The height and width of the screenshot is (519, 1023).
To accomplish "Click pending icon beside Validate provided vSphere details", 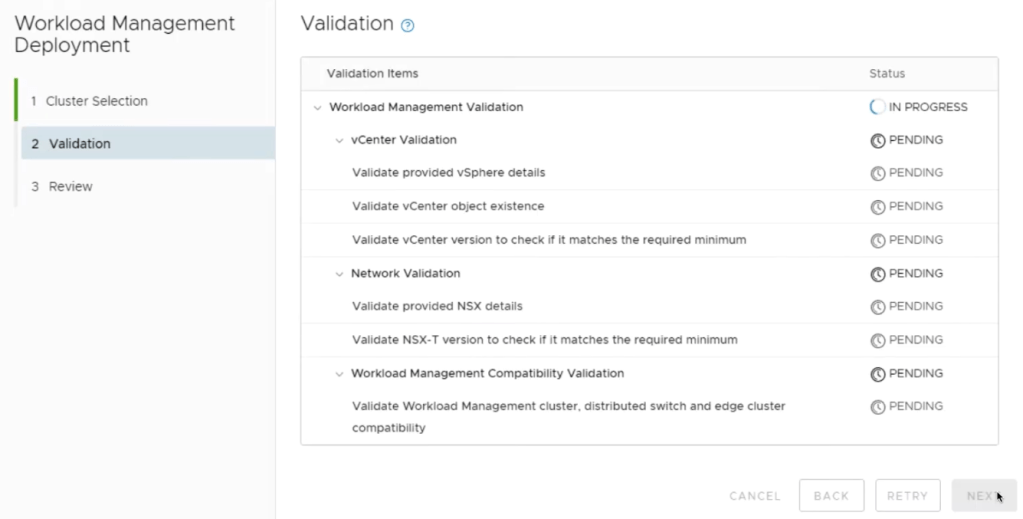I will tap(878, 173).
